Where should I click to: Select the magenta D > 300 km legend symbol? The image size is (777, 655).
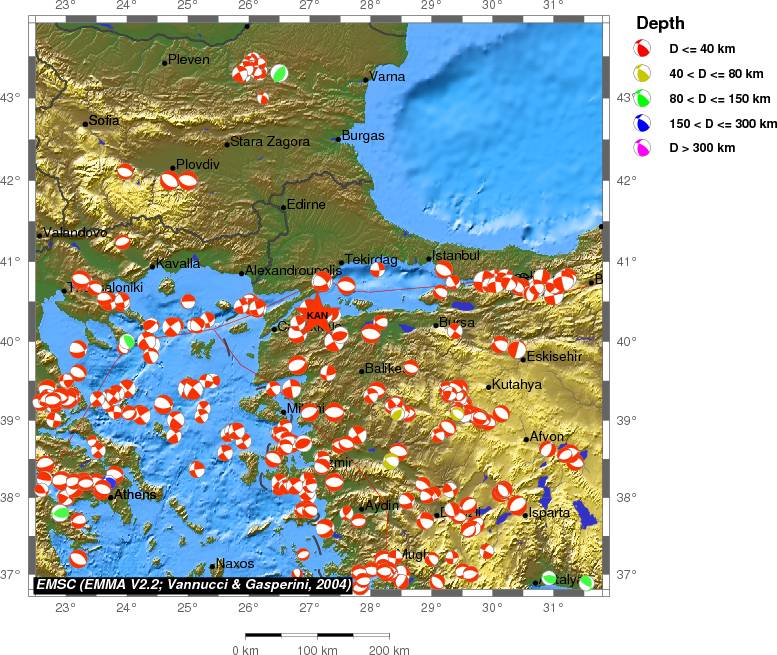click(644, 148)
